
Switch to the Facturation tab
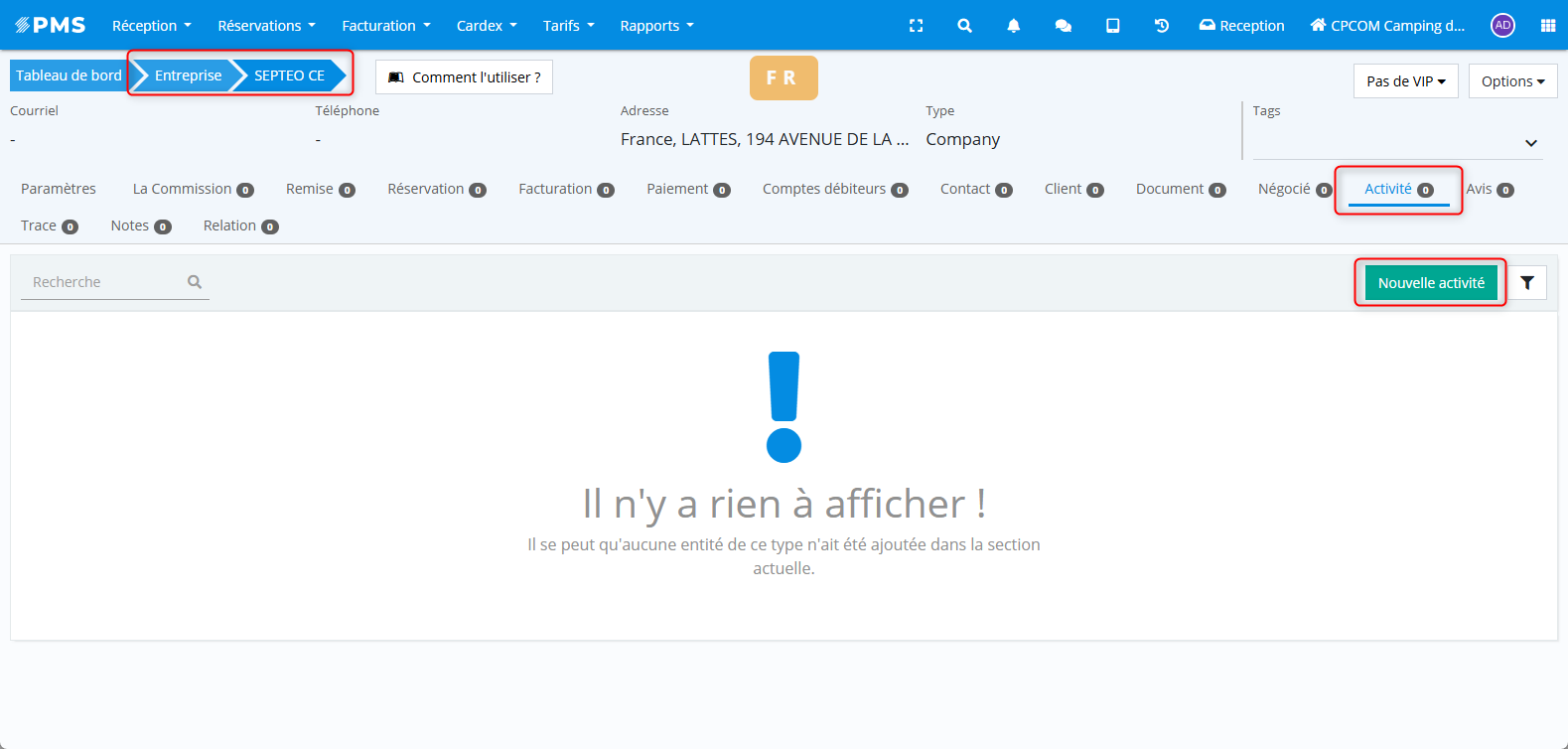tap(565, 189)
